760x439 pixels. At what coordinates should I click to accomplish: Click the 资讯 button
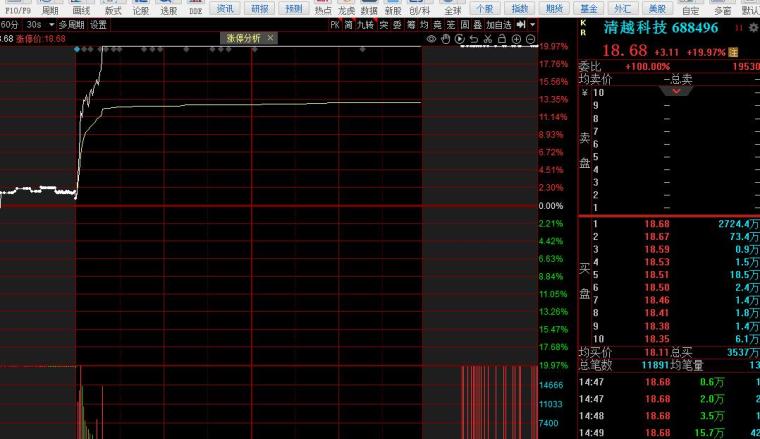pyautogui.click(x=225, y=9)
